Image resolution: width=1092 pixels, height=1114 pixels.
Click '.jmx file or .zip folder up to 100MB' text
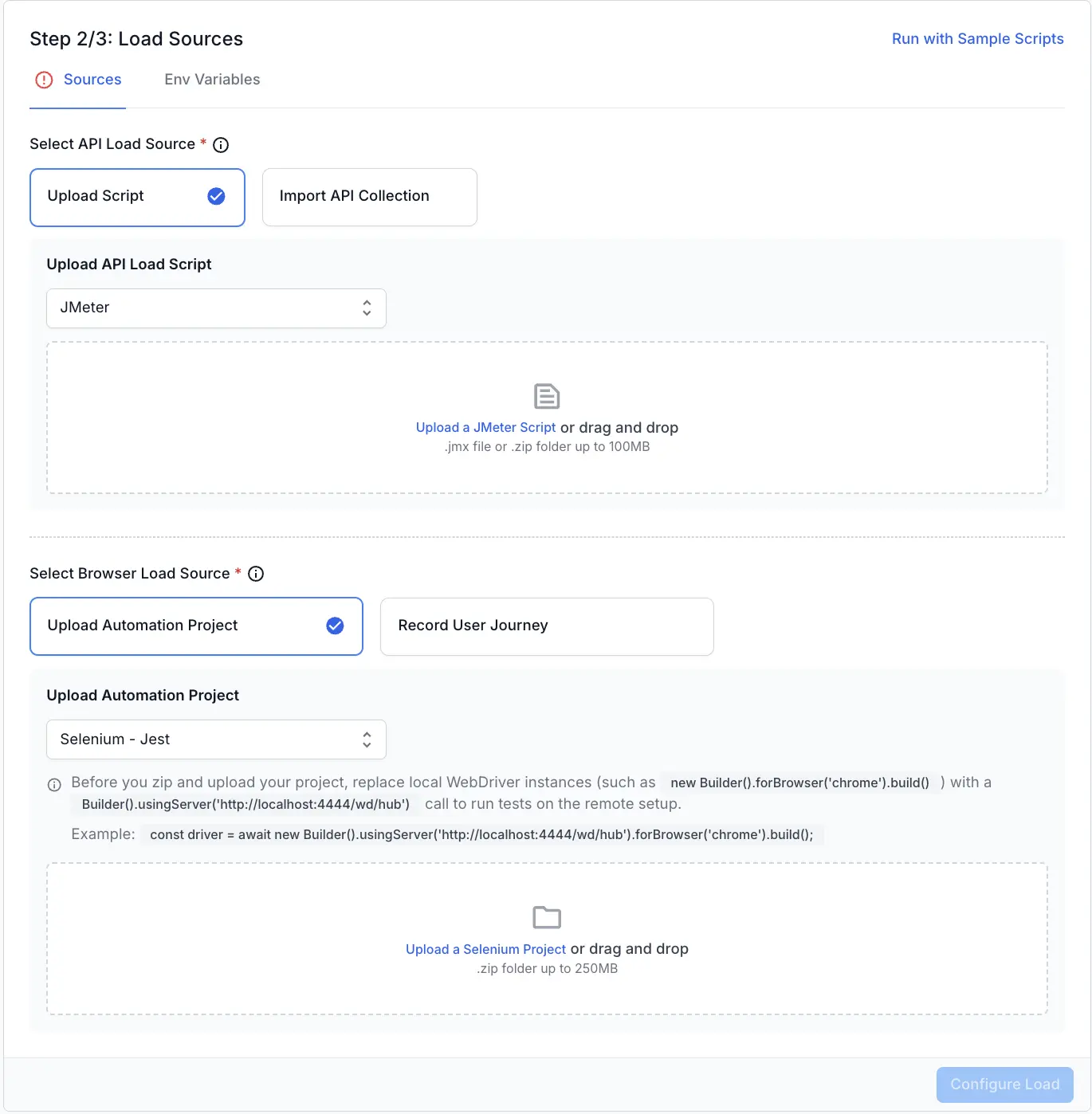tap(547, 447)
